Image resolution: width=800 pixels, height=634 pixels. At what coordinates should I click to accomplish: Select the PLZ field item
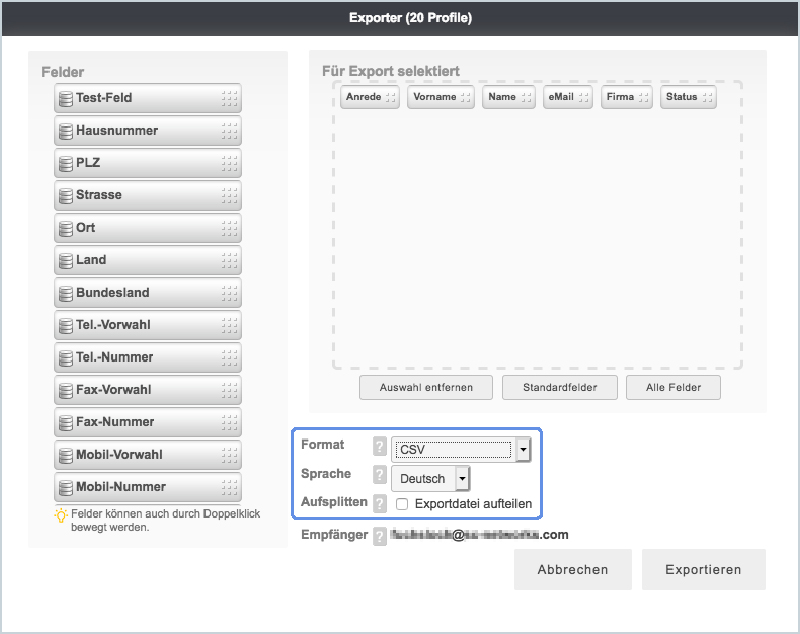(147, 163)
